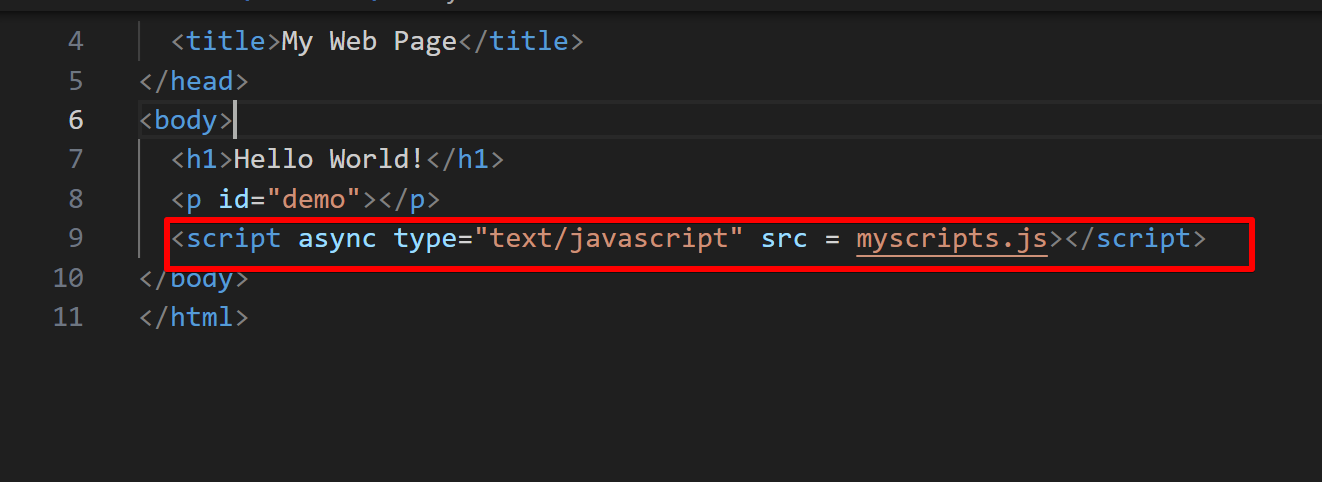1322x482 pixels.
Task: Click line number 6 in the gutter
Action: [76, 120]
